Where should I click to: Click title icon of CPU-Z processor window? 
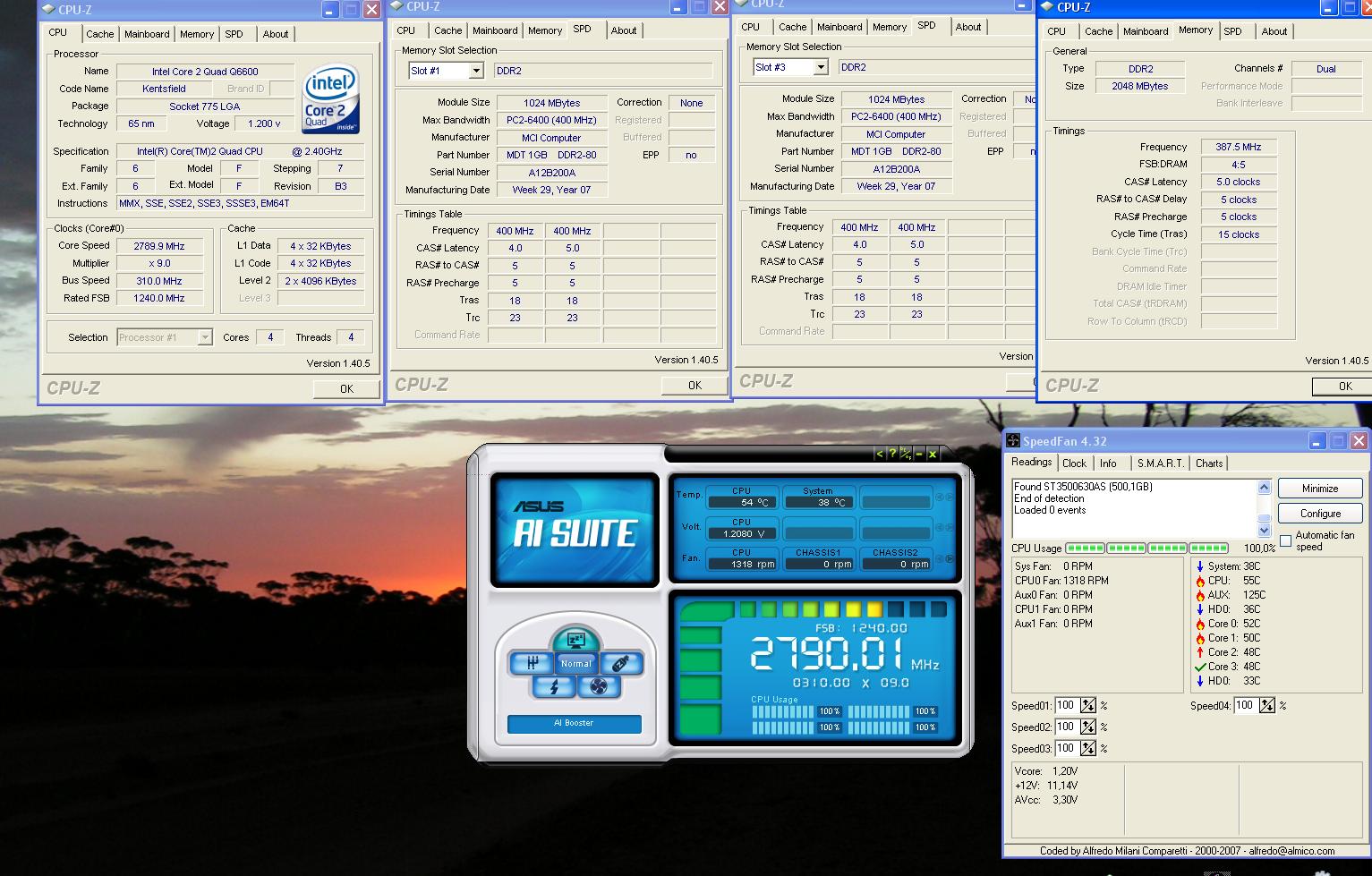point(48,10)
